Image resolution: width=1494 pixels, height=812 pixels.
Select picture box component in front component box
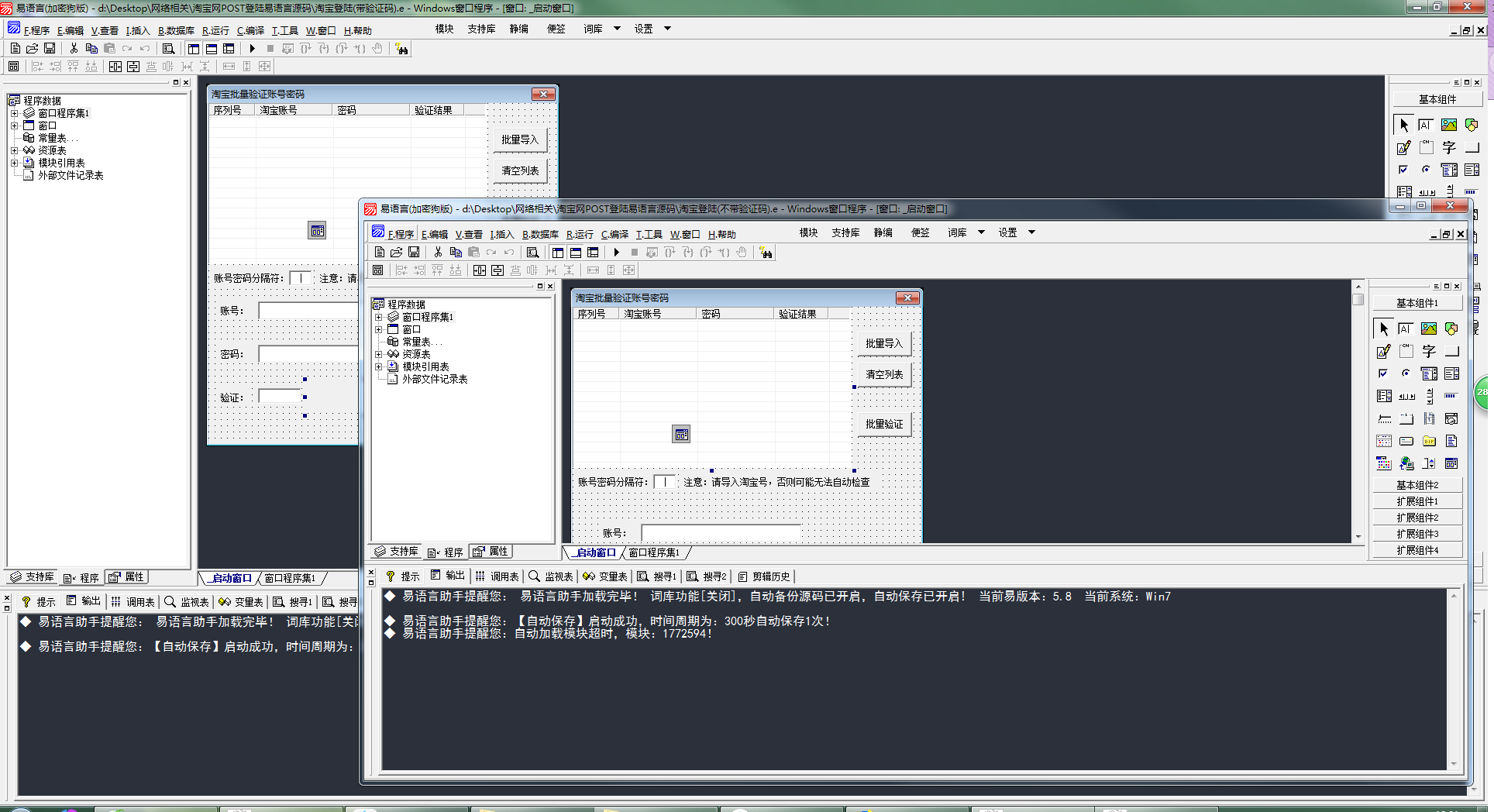click(1429, 329)
